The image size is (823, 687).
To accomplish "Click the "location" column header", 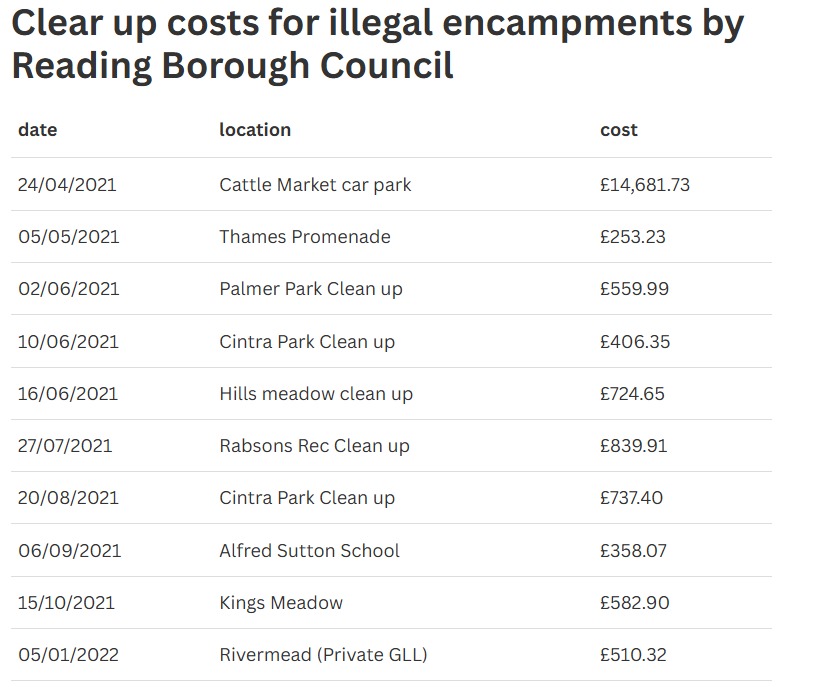I will [255, 130].
